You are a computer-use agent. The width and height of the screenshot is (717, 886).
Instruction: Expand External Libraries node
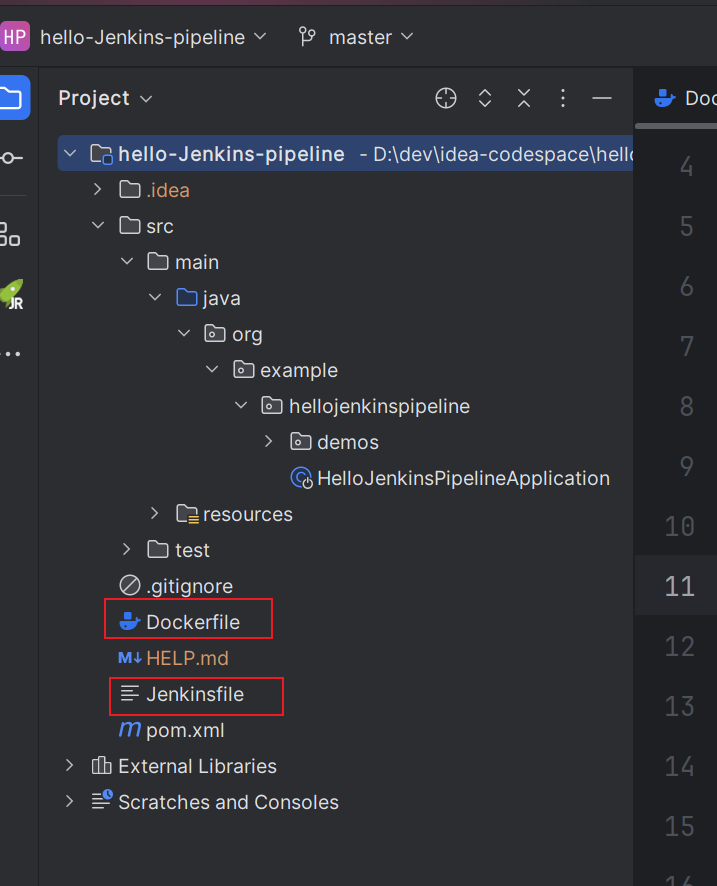[69, 765]
